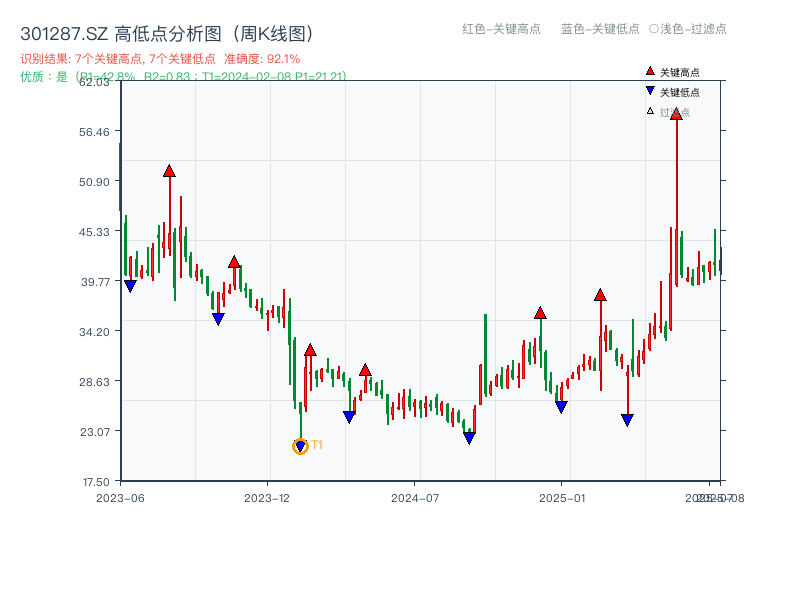Select the red marker atop the tallest 2025 spike
The height and width of the screenshot is (600, 800).
tap(677, 115)
